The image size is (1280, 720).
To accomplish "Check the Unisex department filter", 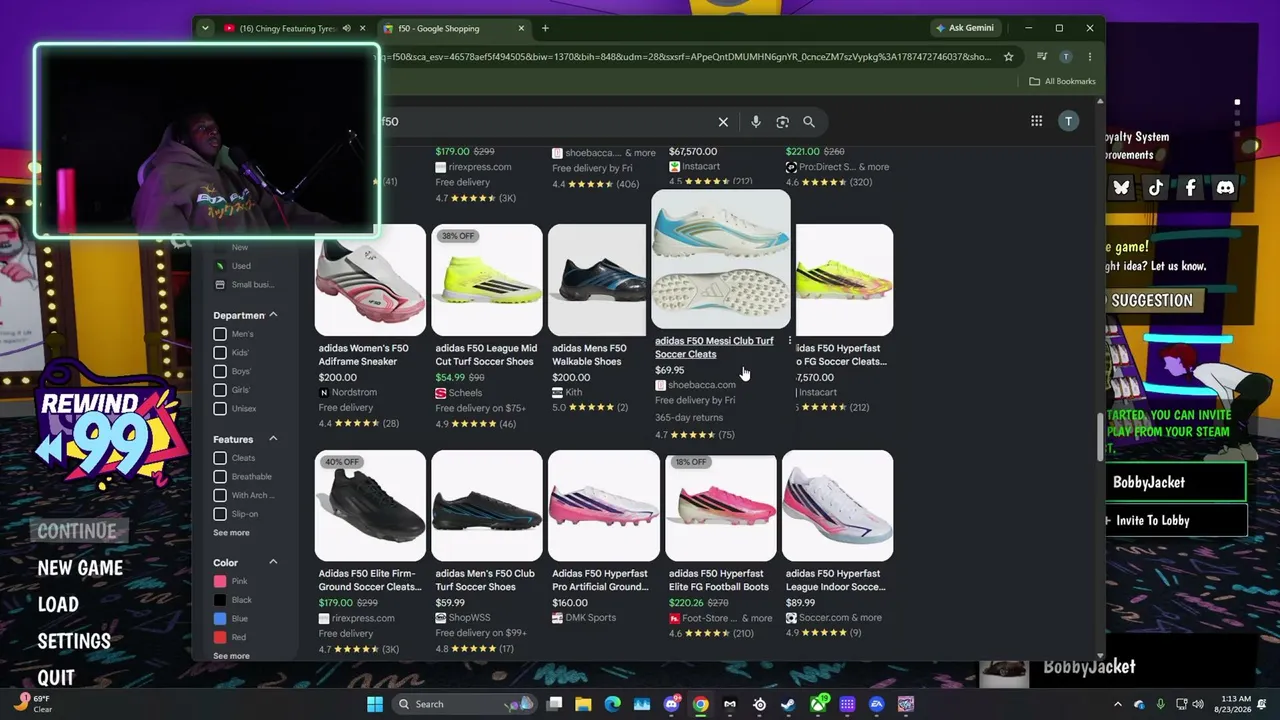I will pos(220,408).
